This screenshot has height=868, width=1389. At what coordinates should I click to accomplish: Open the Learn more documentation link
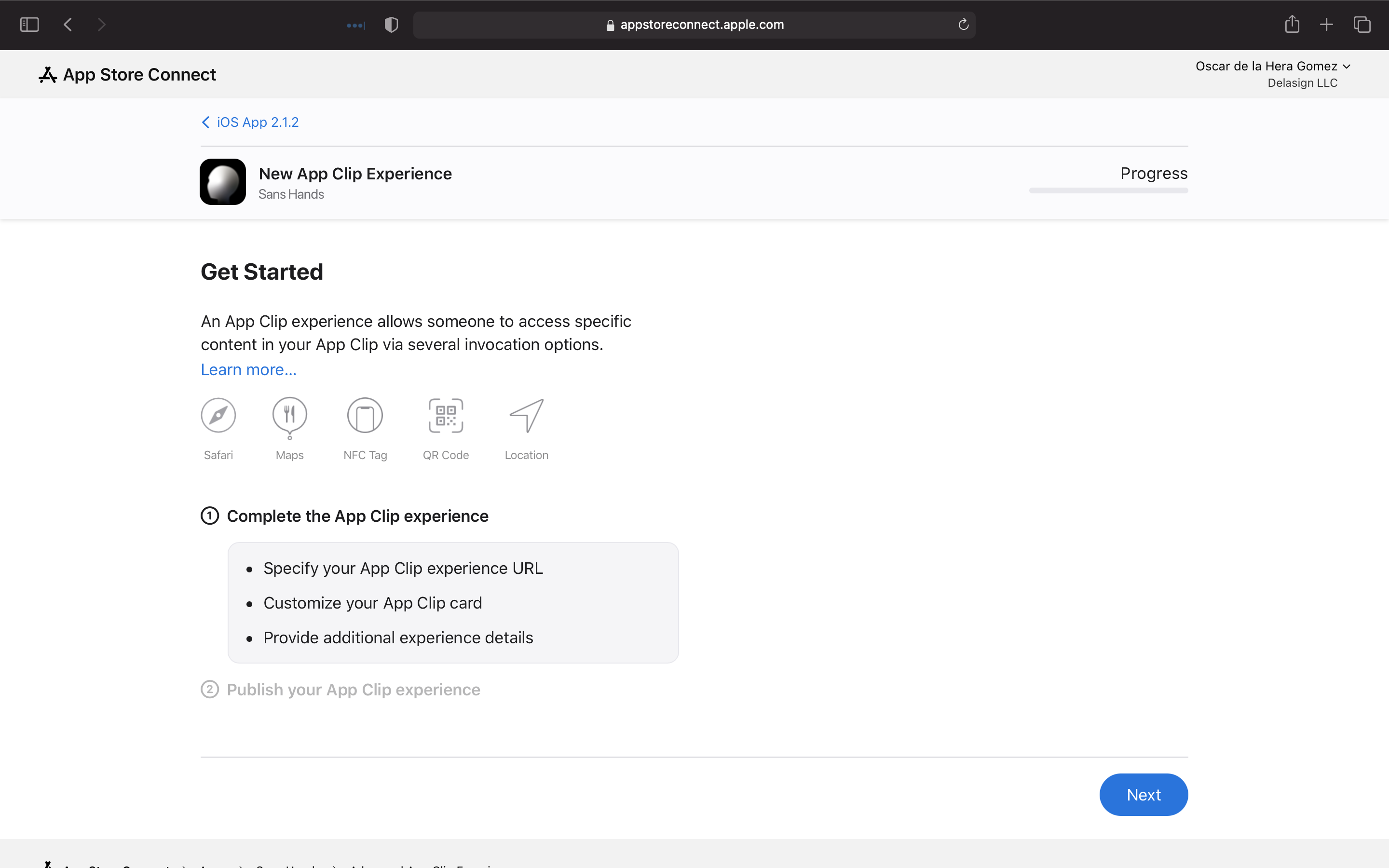click(x=248, y=369)
